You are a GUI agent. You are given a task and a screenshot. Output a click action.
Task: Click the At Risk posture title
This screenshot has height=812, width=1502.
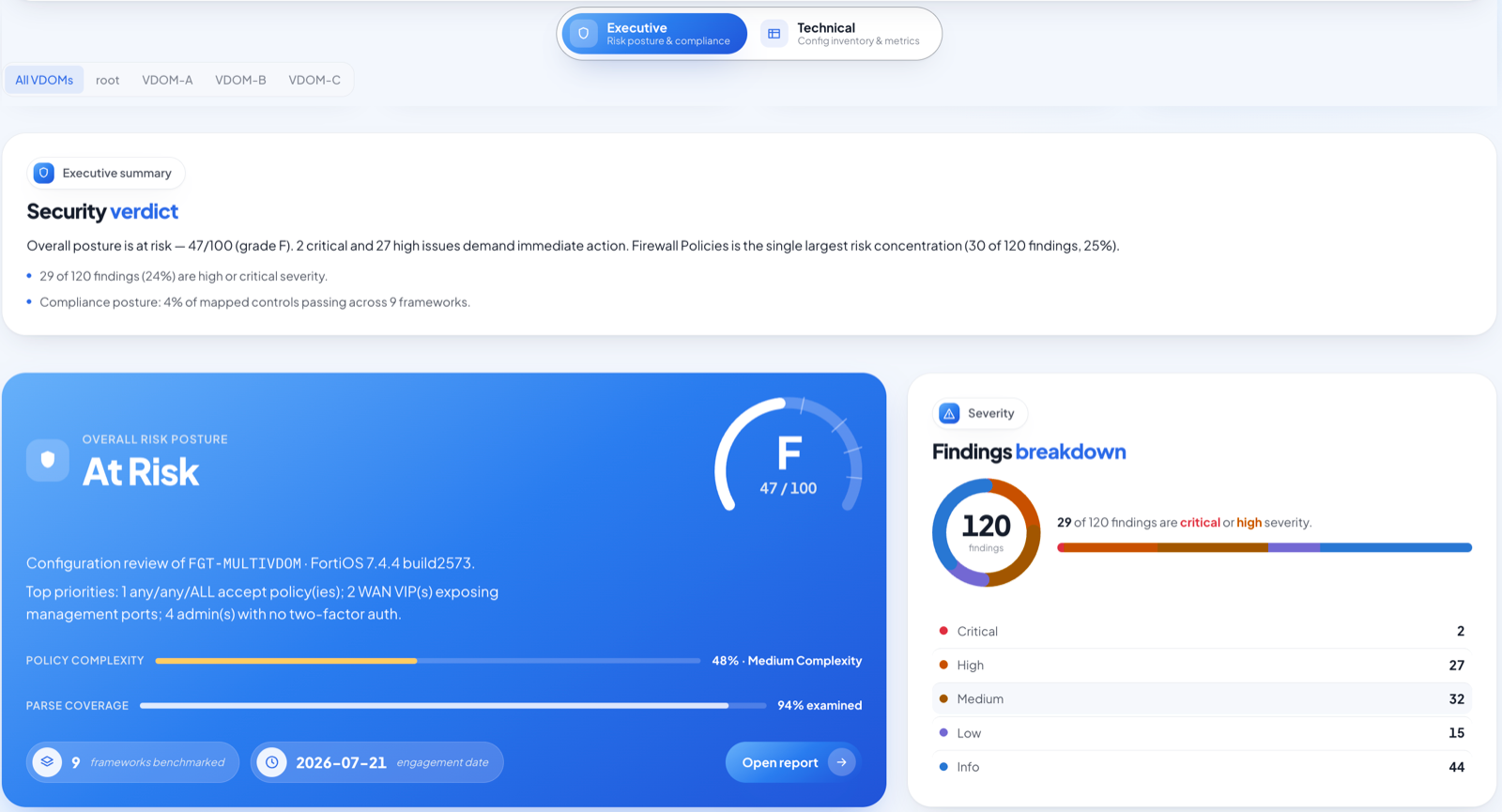141,471
